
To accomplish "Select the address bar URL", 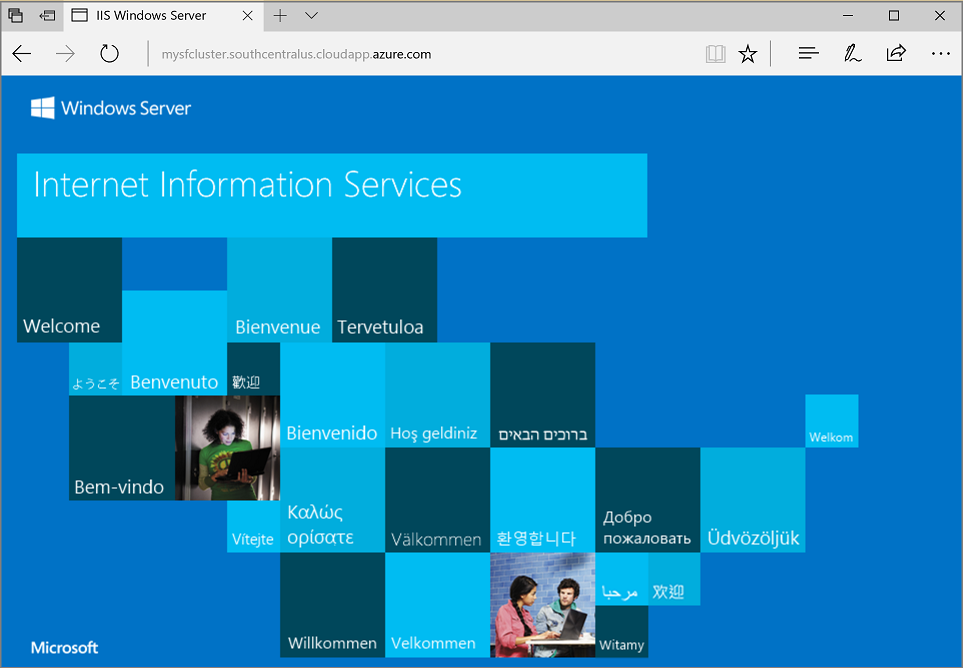I will pos(296,53).
